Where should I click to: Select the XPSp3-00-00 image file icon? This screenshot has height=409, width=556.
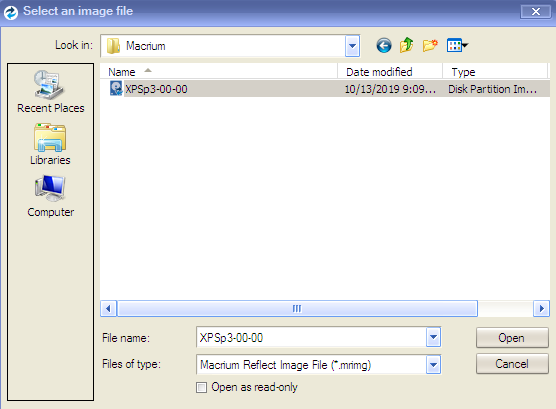116,89
